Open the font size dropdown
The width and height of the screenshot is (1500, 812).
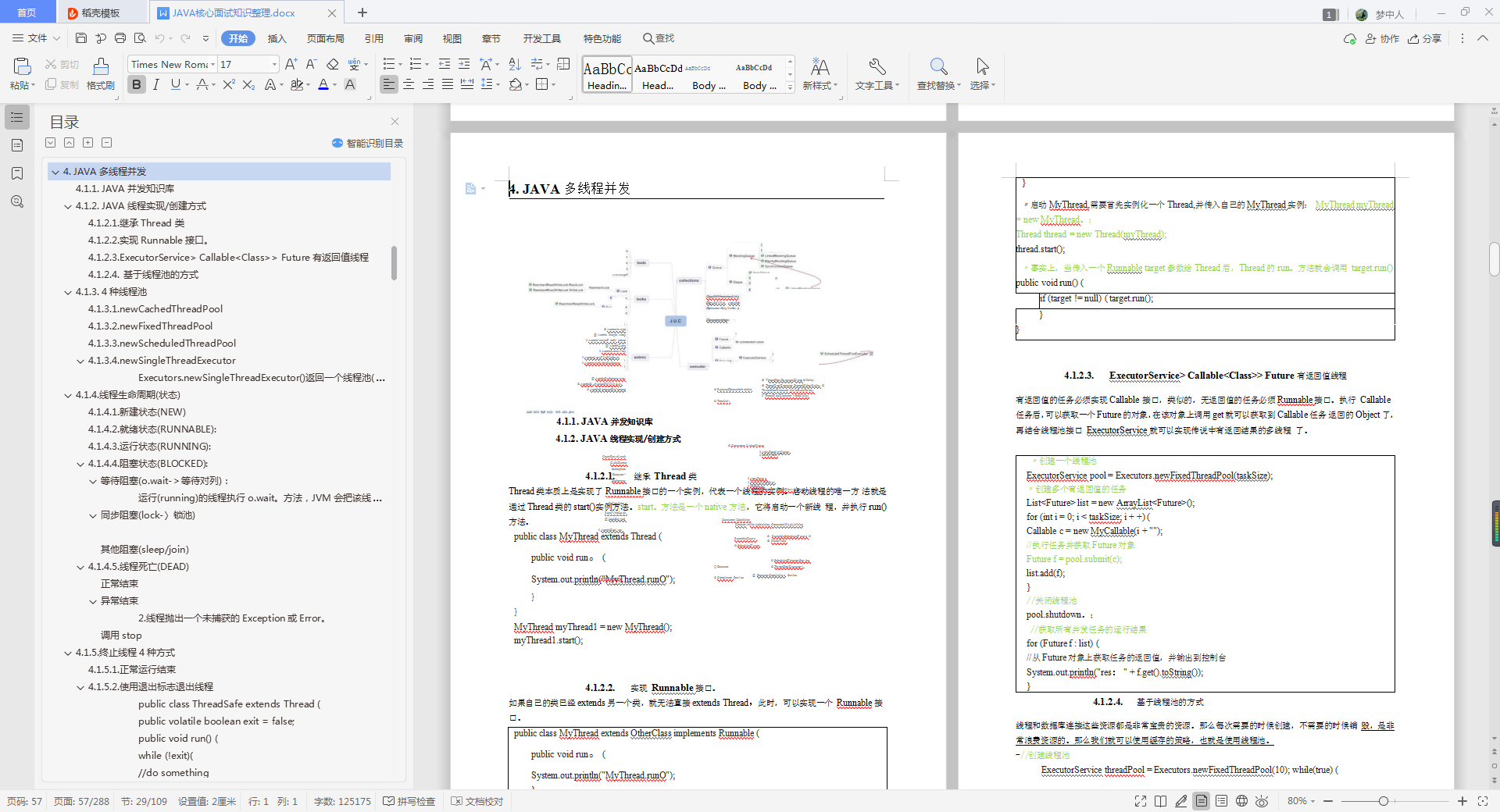click(x=274, y=64)
